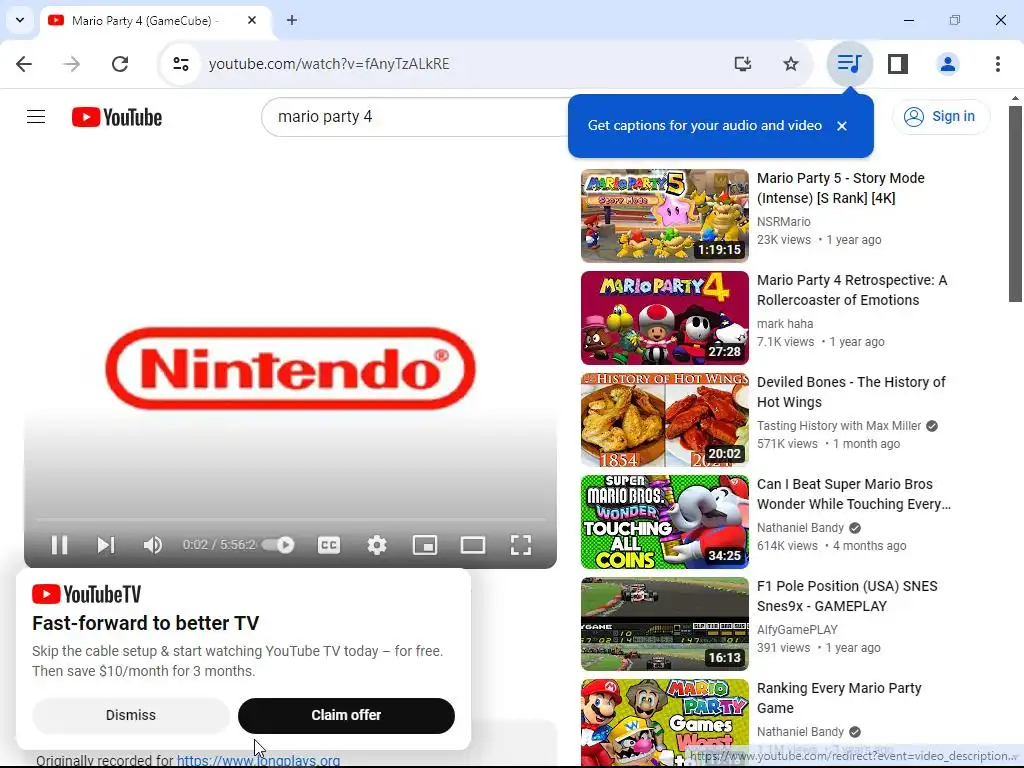Visit NSRMario channel
The height and width of the screenshot is (768, 1024).
[783, 222]
